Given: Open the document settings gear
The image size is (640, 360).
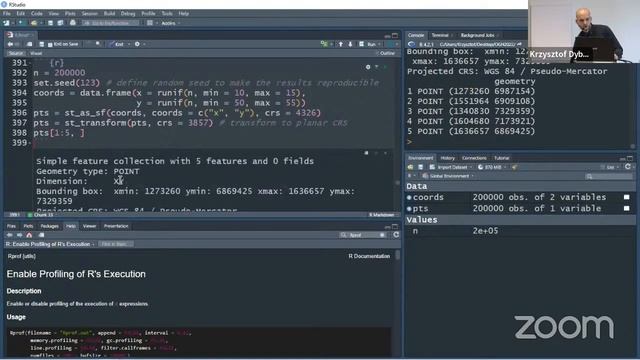Looking at the screenshot, I should 137,44.
